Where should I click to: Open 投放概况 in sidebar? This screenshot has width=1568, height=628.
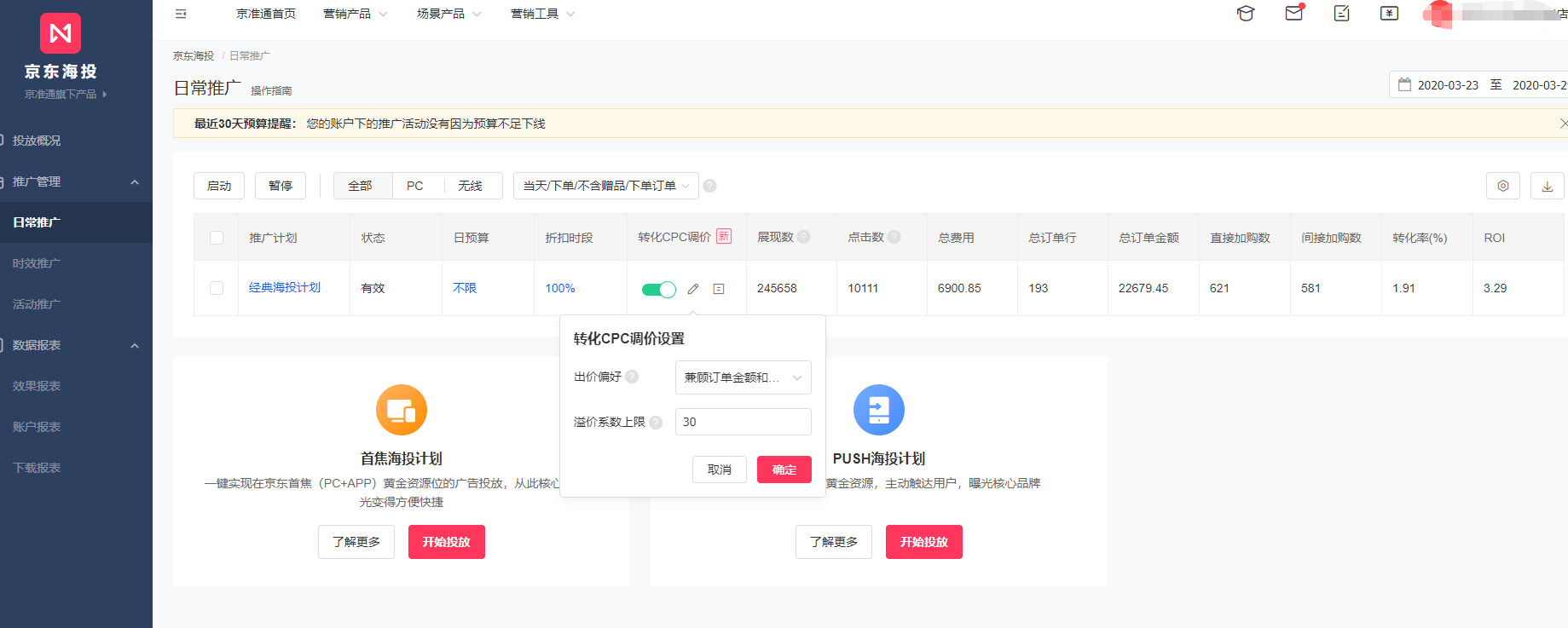[37, 141]
